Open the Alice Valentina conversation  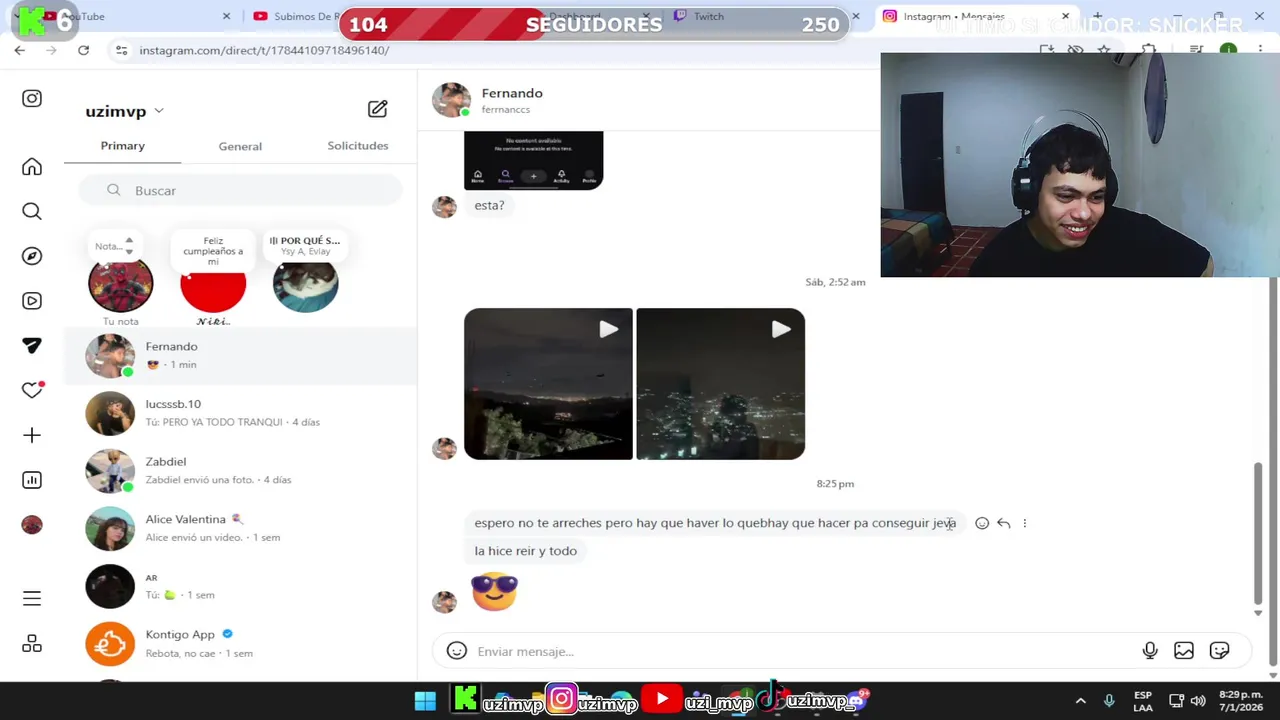pos(240,528)
